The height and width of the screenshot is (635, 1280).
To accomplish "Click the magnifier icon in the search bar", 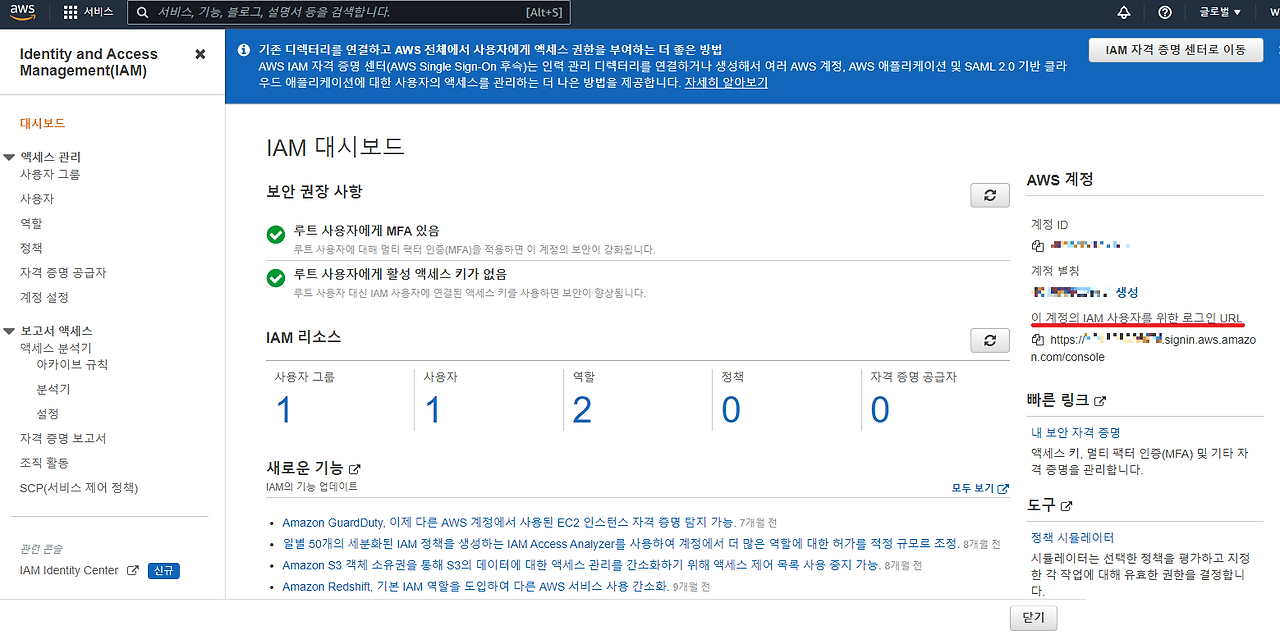I will [x=143, y=13].
